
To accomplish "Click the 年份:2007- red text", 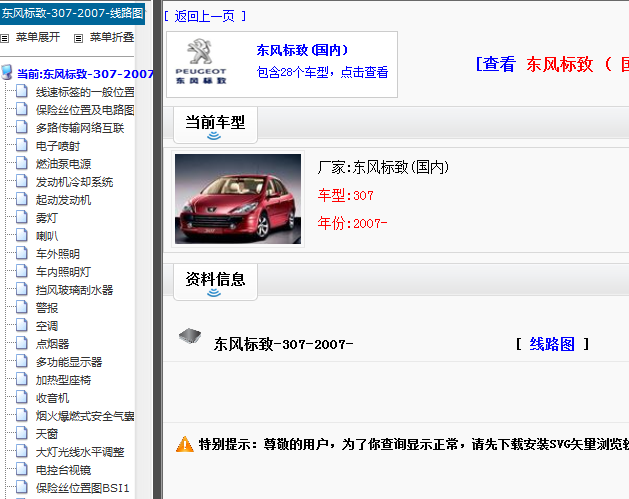I will coord(352,223).
